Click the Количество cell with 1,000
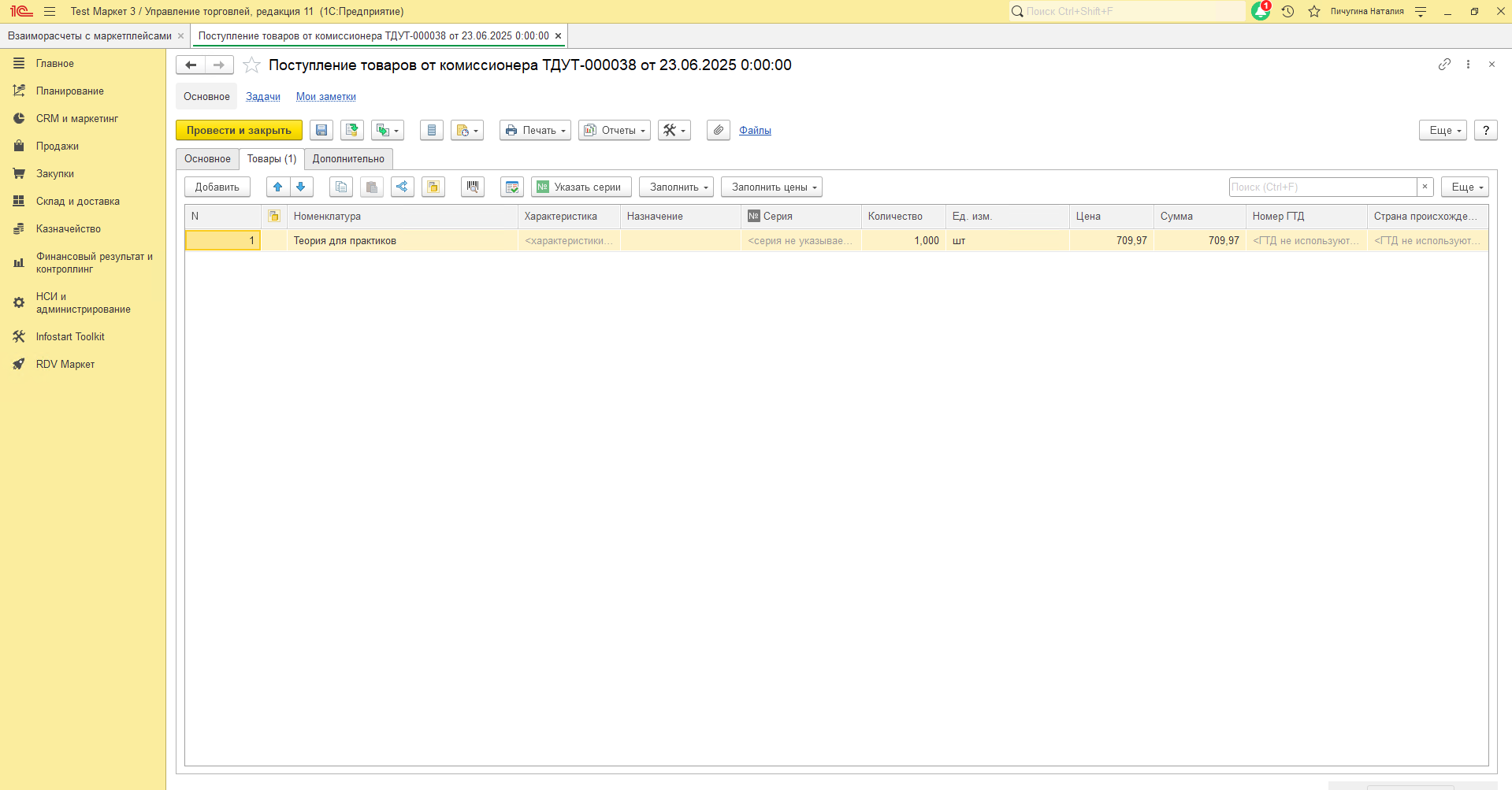Screen dimensions: 1512x790 [x=903, y=240]
